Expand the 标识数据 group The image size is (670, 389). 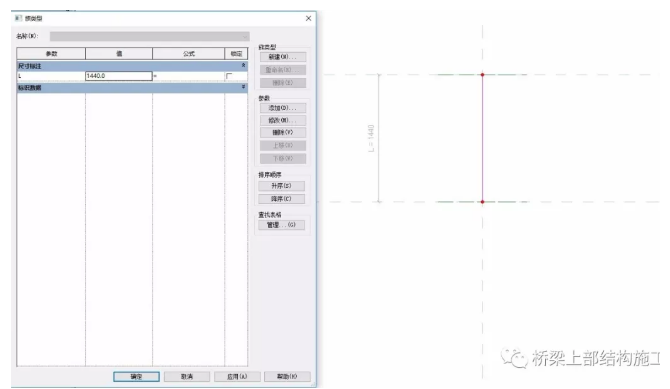click(243, 87)
